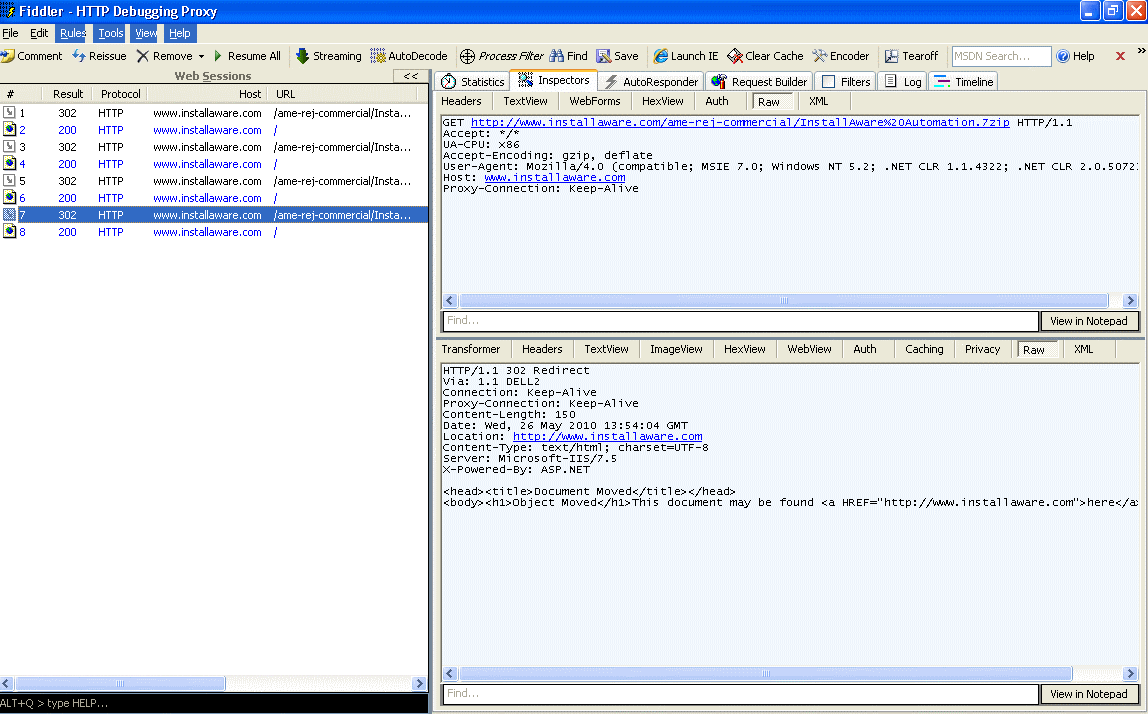Switch to the AutoResponder tab

652,81
